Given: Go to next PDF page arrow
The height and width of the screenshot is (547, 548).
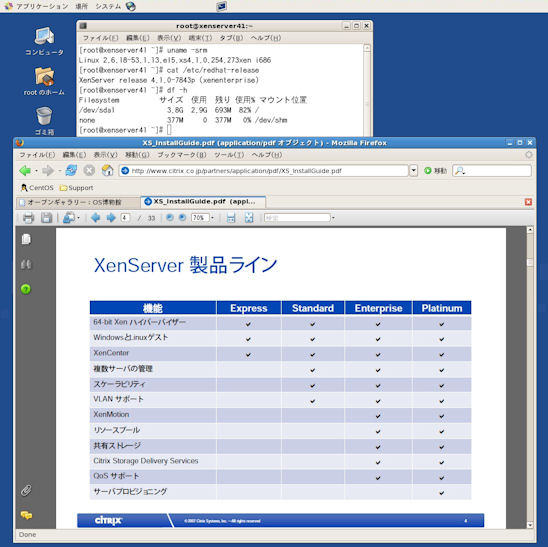Looking at the screenshot, I should point(111,218).
